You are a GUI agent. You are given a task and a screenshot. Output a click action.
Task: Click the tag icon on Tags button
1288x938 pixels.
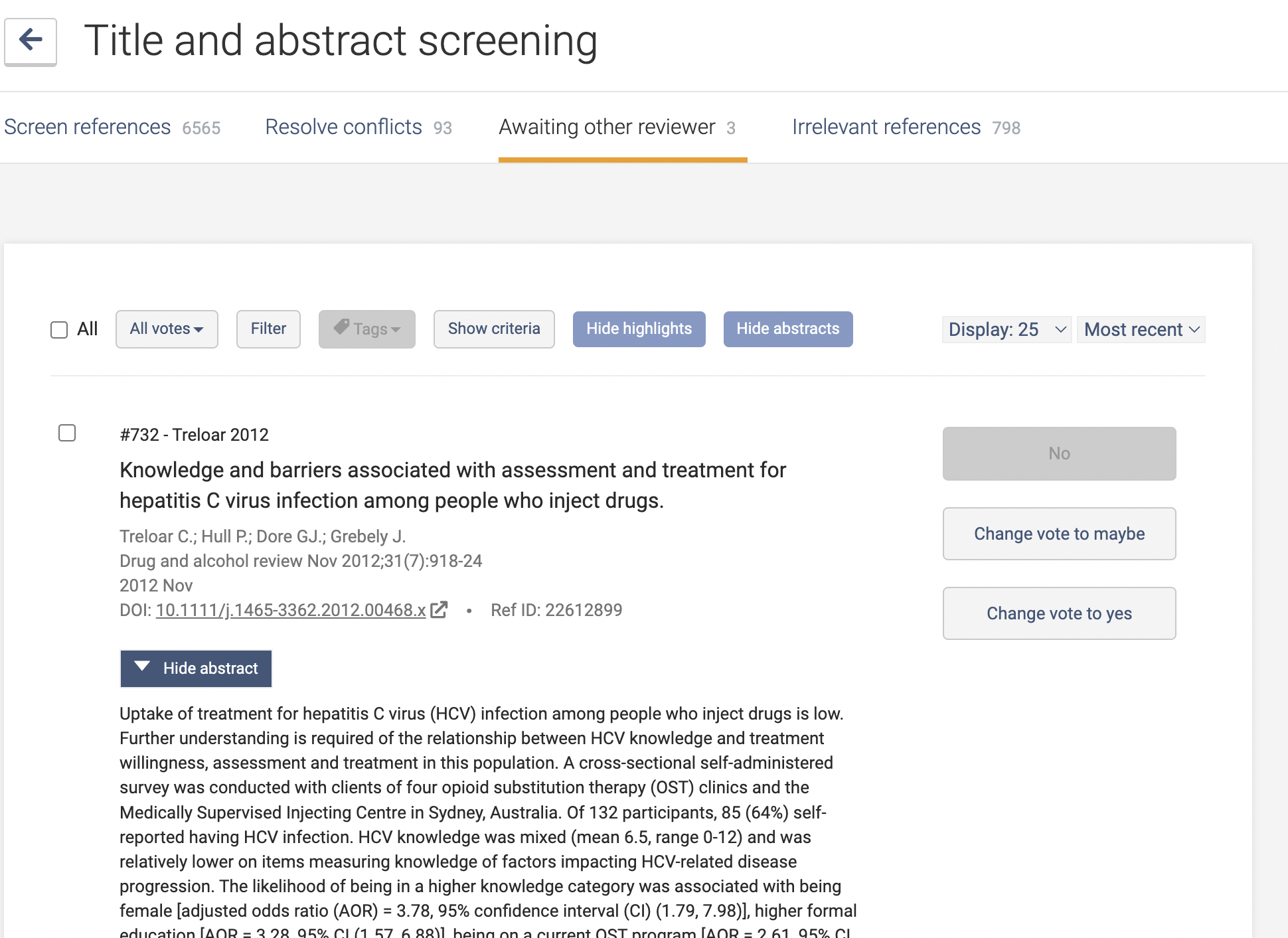click(341, 327)
